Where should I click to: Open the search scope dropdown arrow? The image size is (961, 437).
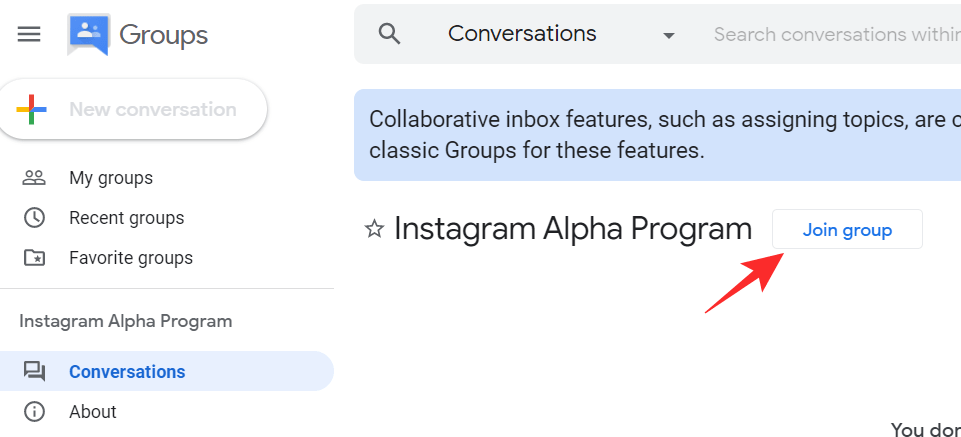669,35
